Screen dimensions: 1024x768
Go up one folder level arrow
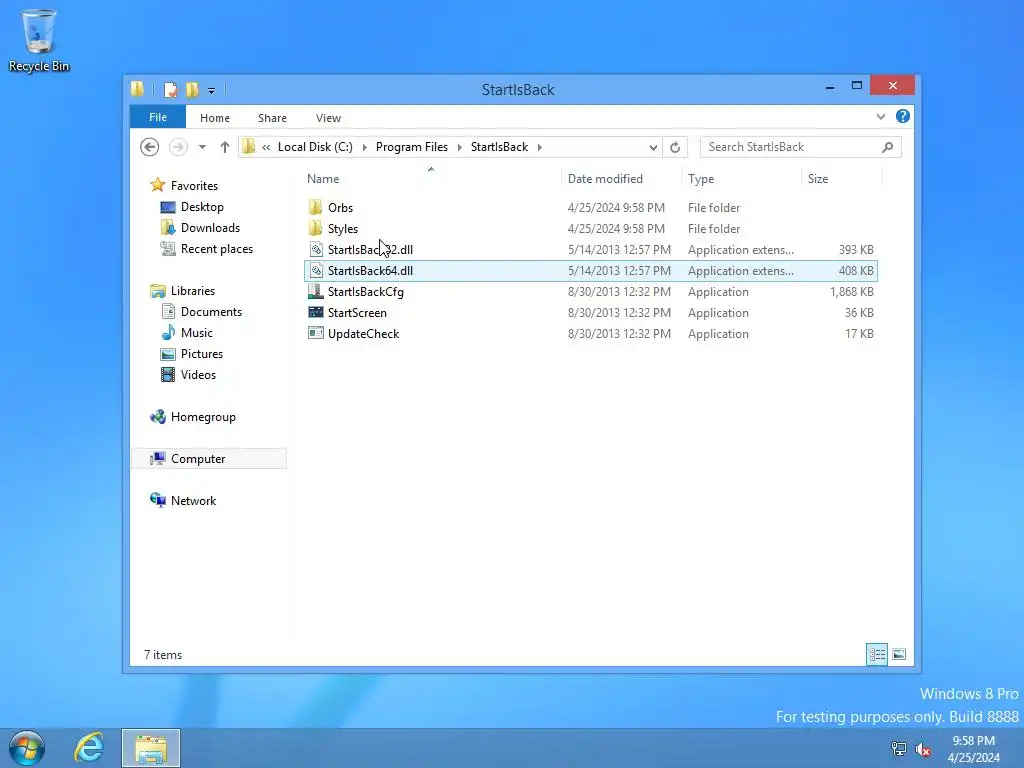(x=225, y=147)
